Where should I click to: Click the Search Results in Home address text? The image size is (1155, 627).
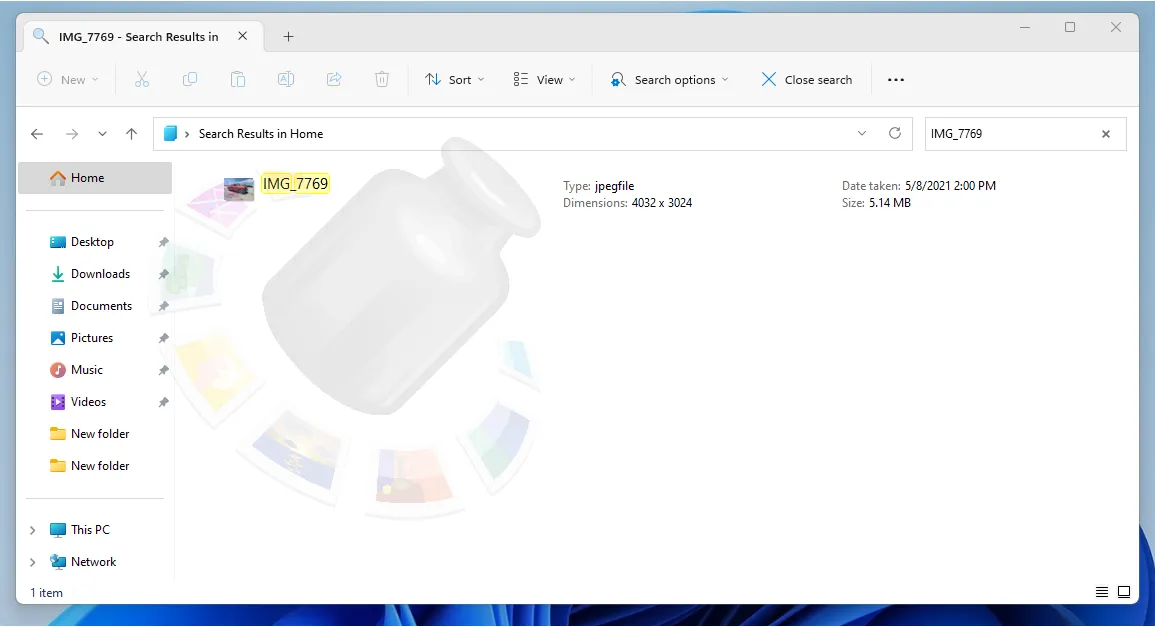261,134
